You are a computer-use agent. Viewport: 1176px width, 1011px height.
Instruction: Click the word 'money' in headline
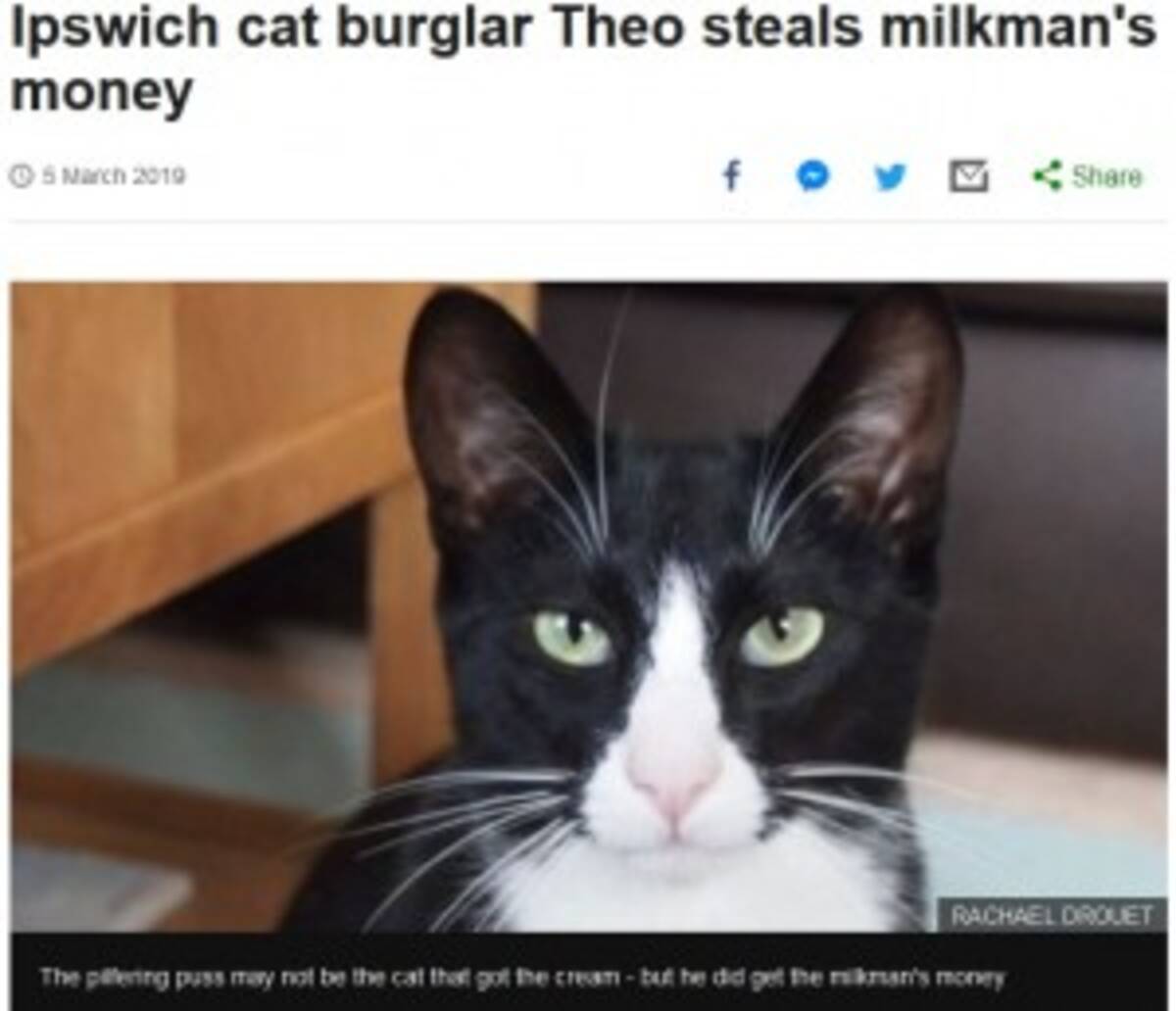(x=101, y=92)
